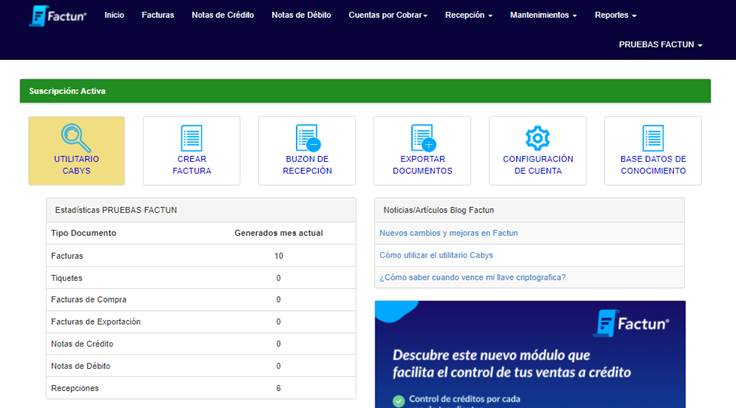The width and height of the screenshot is (736, 408).
Task: Select the Tiquetes row label
Action: [66, 278]
